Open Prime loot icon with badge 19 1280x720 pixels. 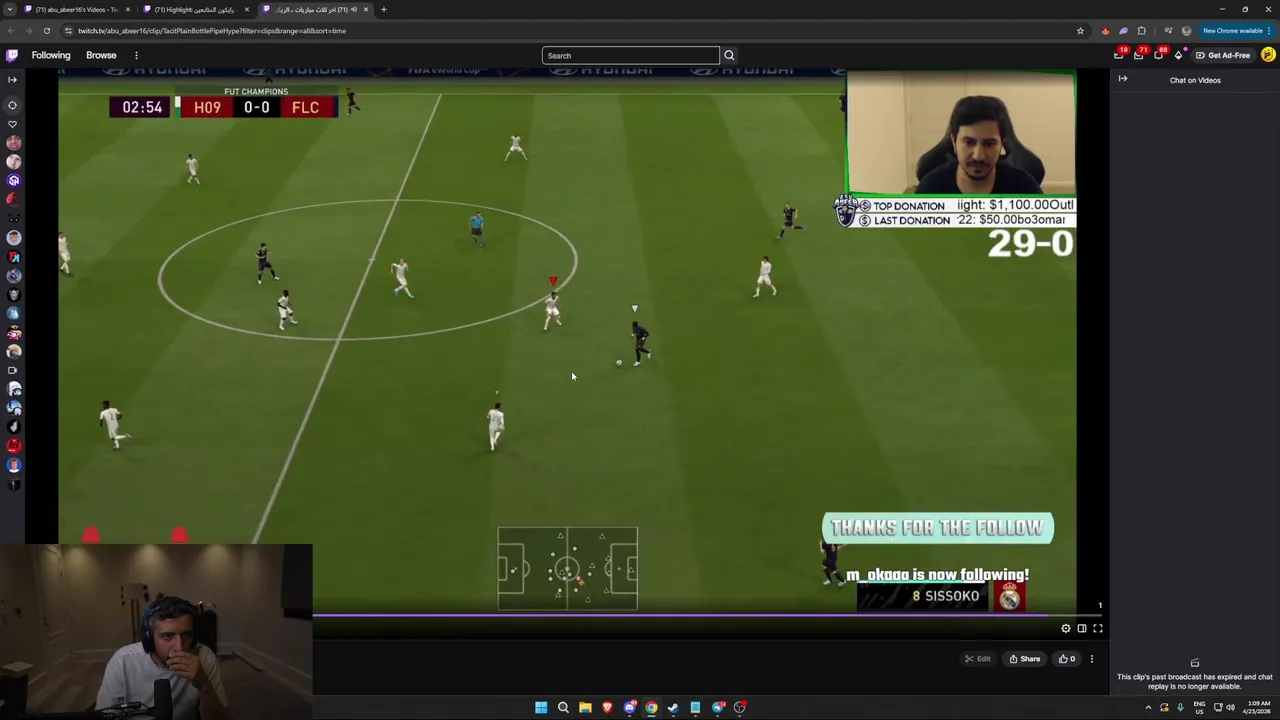1119,55
